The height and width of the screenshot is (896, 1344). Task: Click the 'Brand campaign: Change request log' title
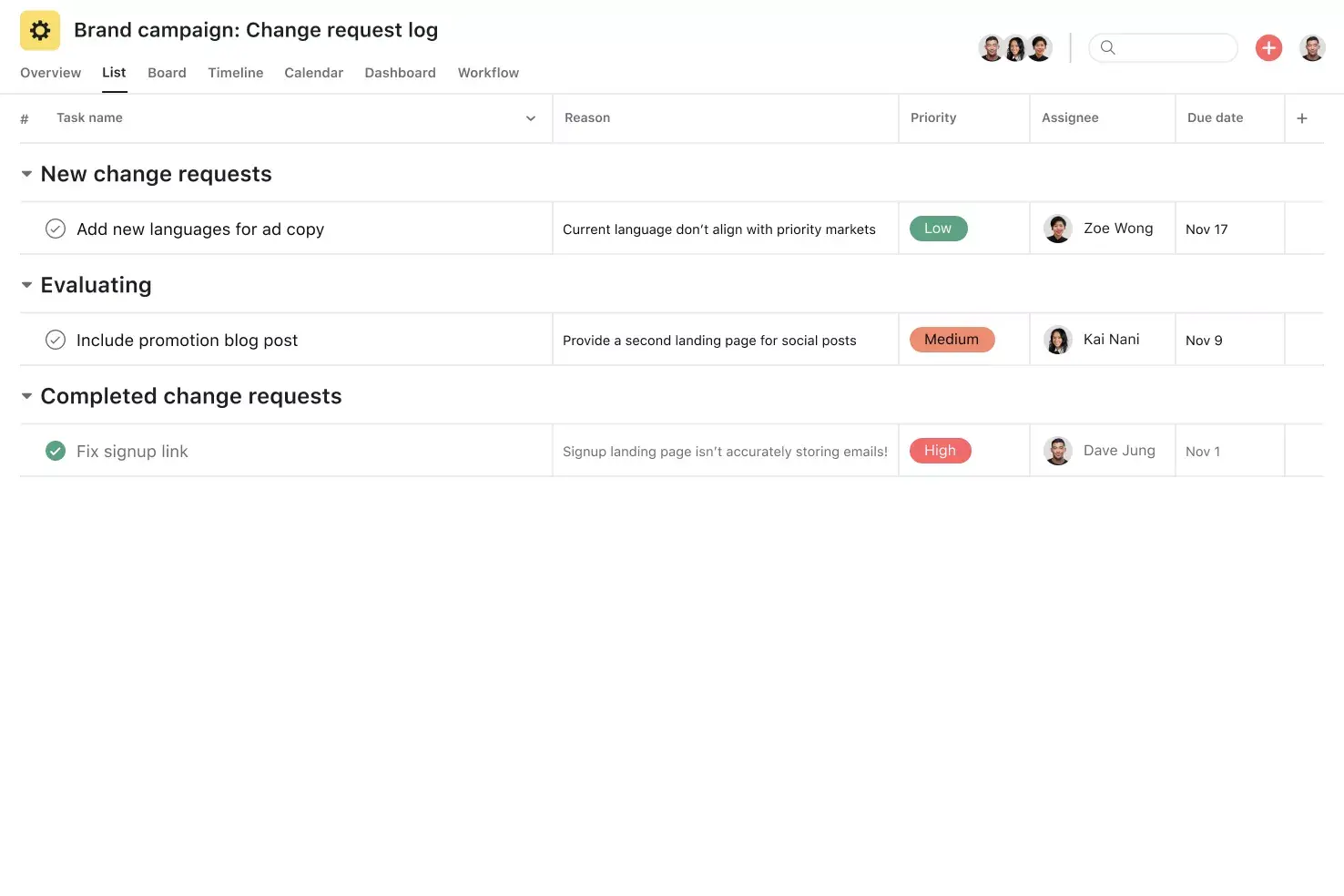[x=255, y=29]
